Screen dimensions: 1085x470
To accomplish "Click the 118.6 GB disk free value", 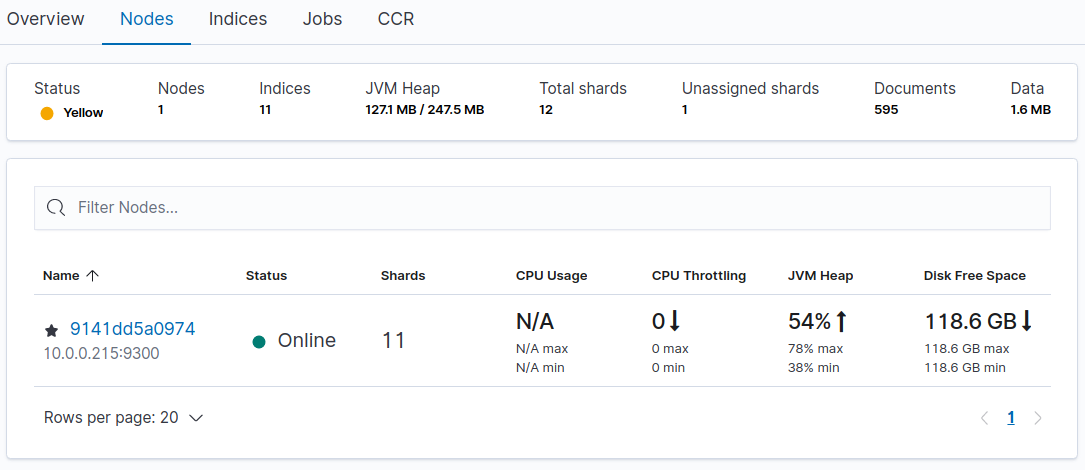I will (x=971, y=321).
